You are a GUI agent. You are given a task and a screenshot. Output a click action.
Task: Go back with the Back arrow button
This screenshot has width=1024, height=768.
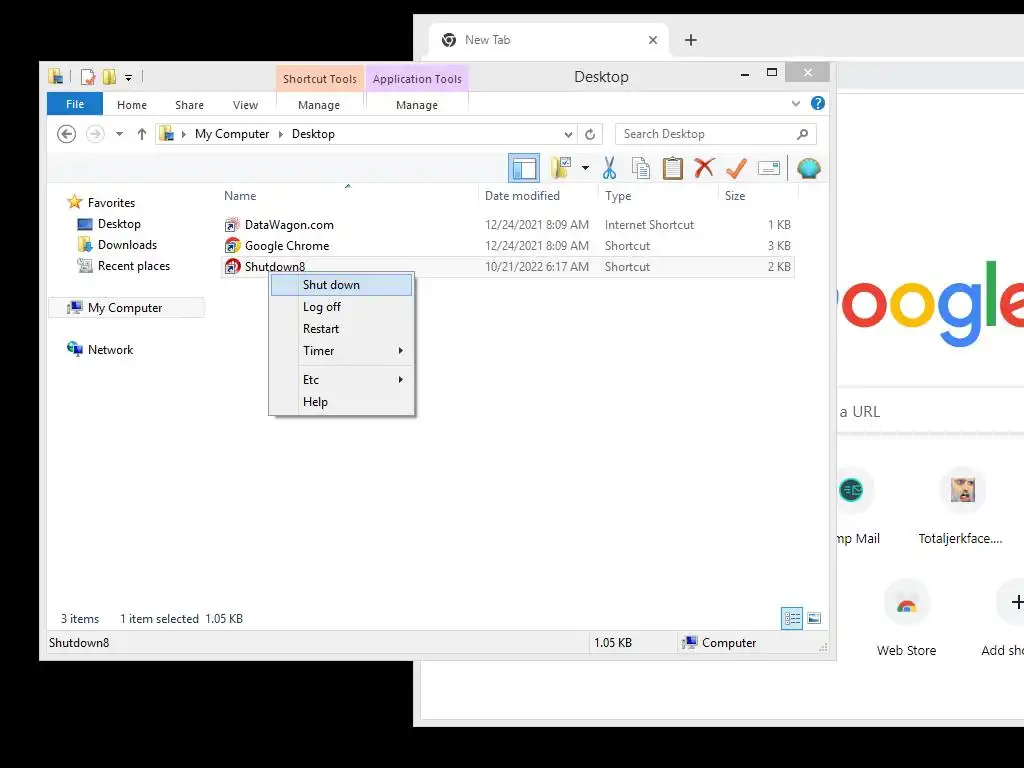pos(67,134)
